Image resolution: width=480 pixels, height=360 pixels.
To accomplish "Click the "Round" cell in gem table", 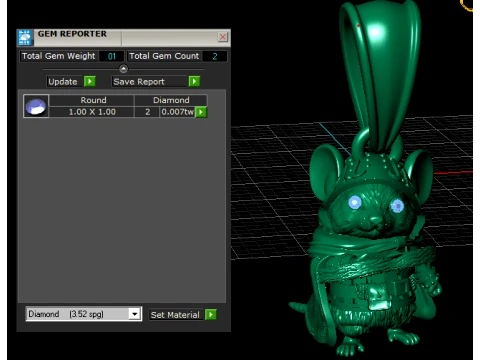I will click(x=93, y=100).
